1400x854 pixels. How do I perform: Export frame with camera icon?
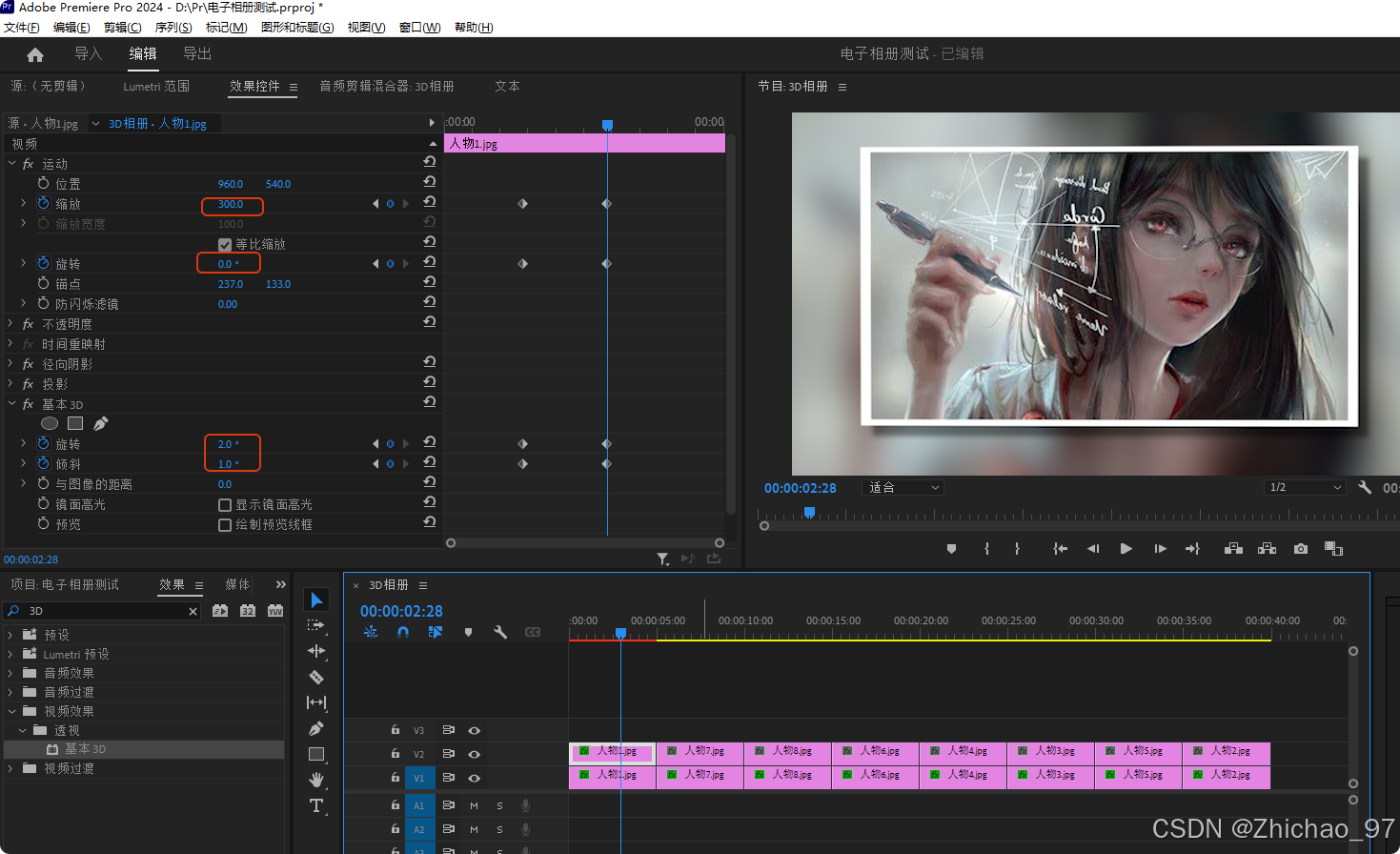pyautogui.click(x=1301, y=549)
